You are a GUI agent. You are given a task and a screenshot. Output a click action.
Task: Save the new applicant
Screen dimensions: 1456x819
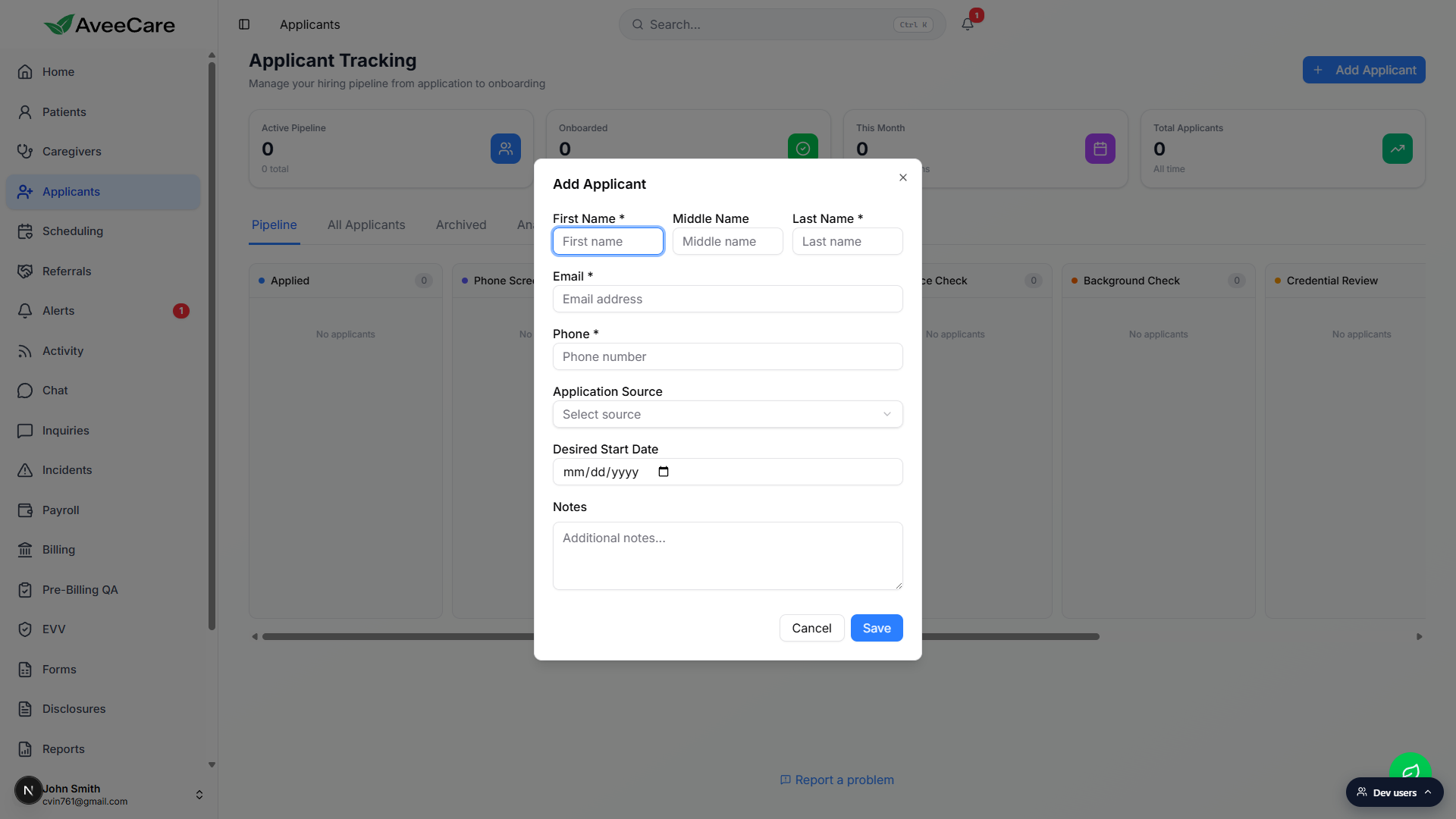[x=877, y=628]
